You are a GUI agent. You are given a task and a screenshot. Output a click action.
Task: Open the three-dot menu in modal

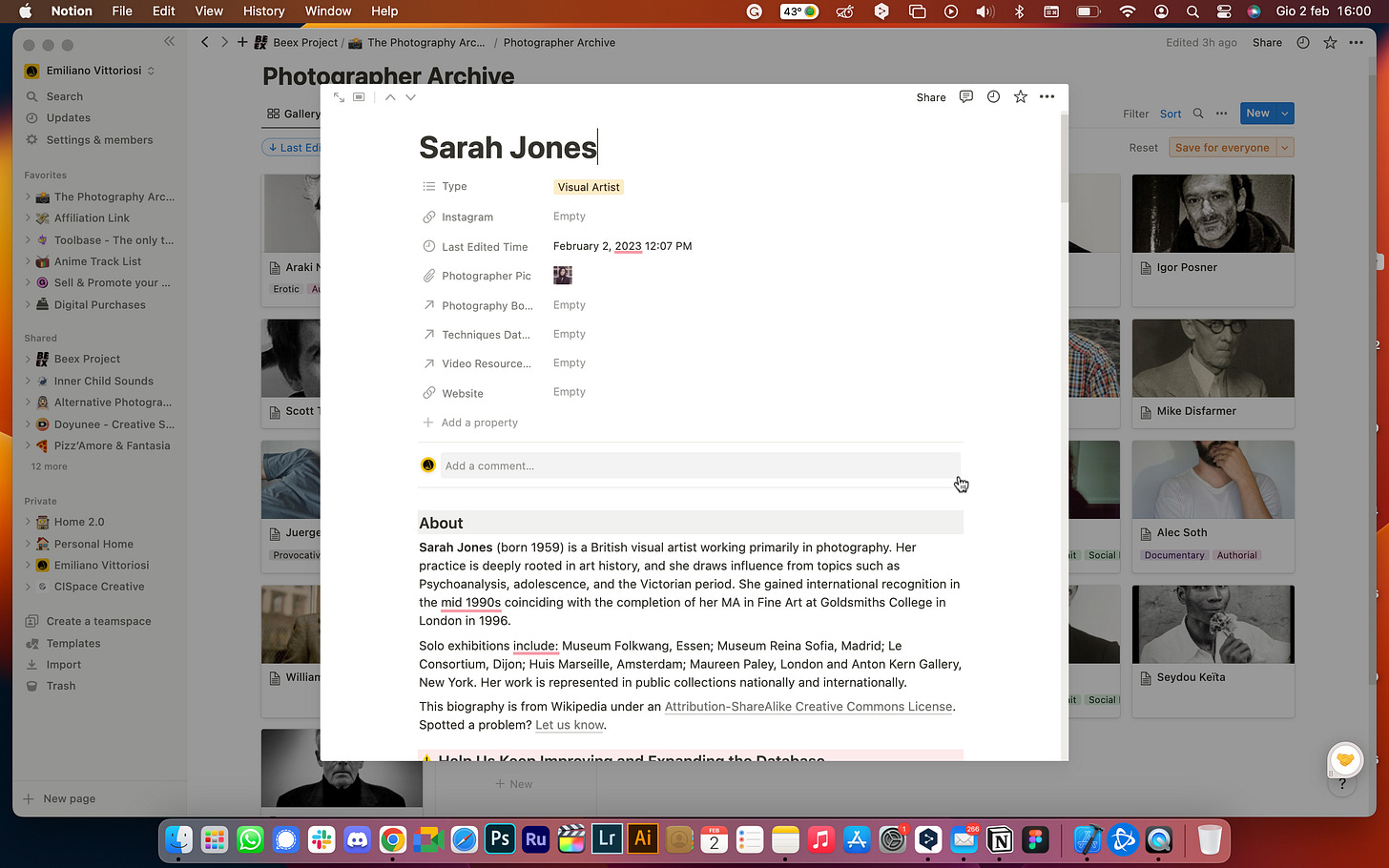coord(1047,96)
